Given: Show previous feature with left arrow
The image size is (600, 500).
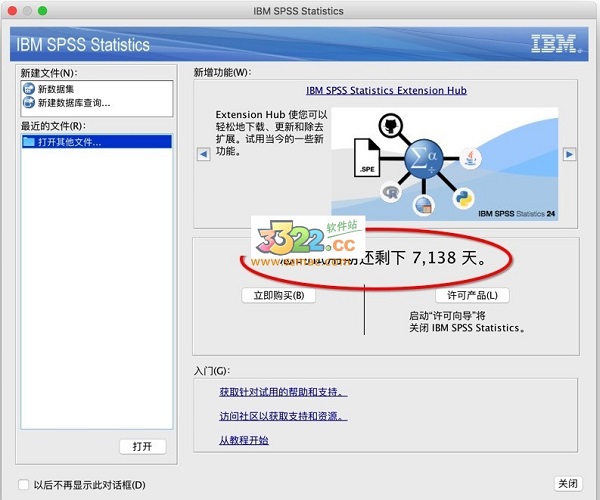Looking at the screenshot, I should click(204, 155).
